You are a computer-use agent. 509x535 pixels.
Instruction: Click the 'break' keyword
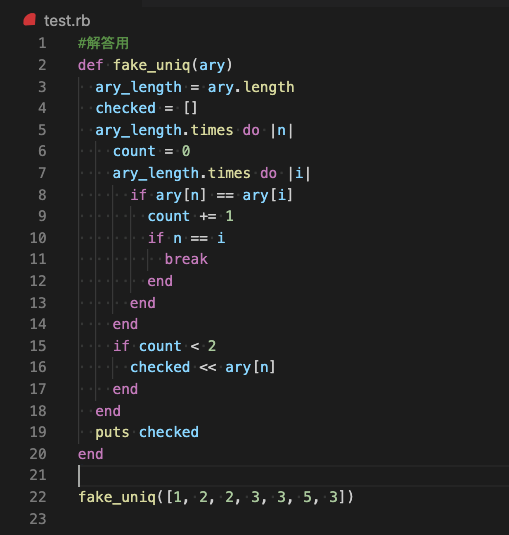(x=186, y=259)
